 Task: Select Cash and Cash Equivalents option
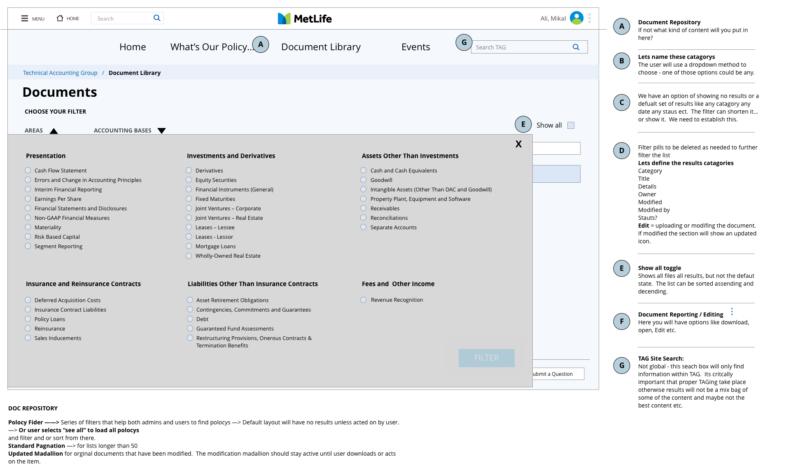[363, 170]
